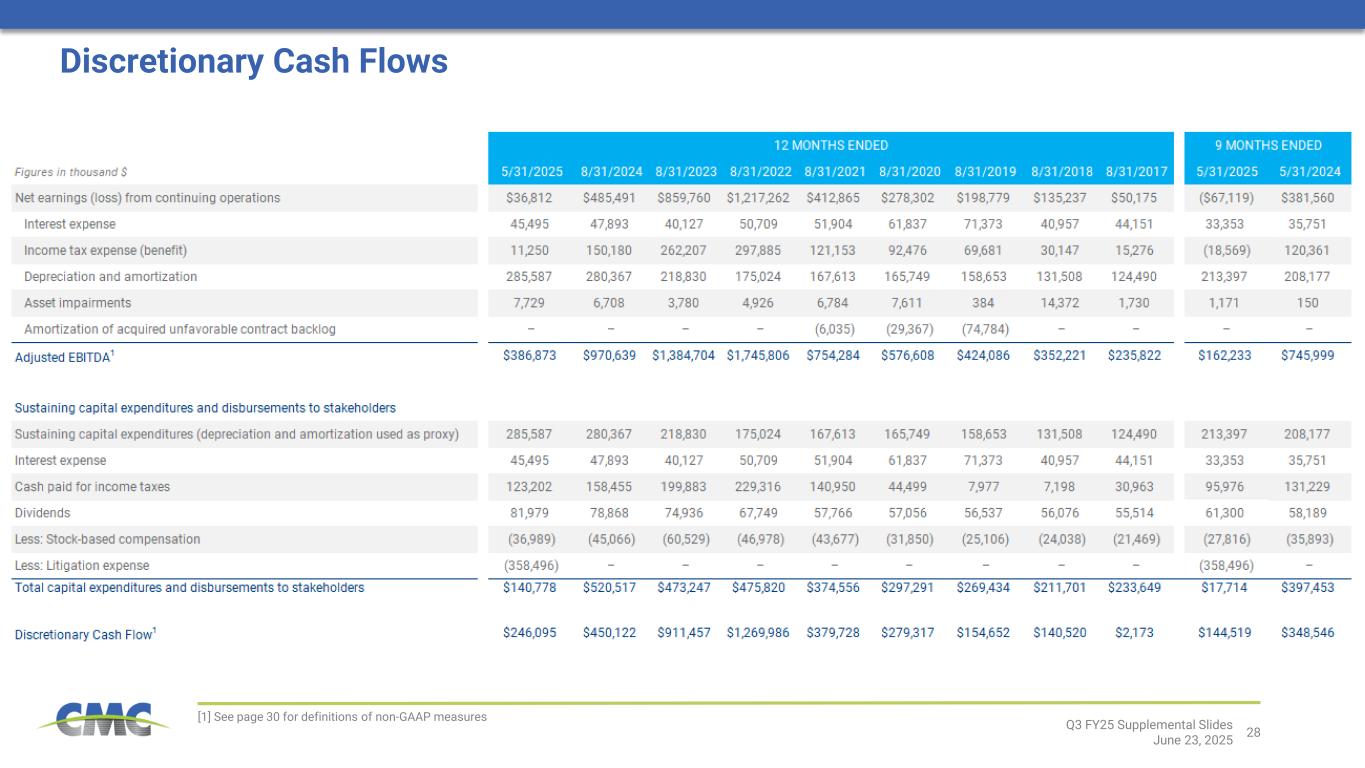Click the '12 MONTHS ENDED' header
1365x768 pixels.
coord(830,146)
